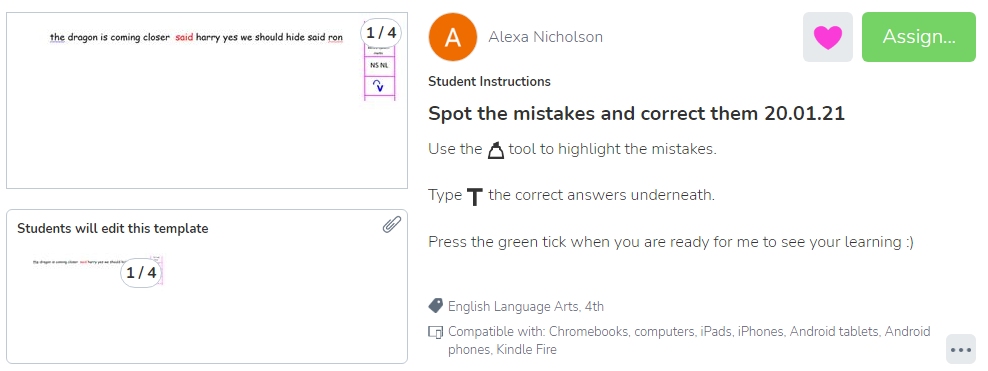
Task: Click the orange avatar with letter A
Action: (452, 37)
